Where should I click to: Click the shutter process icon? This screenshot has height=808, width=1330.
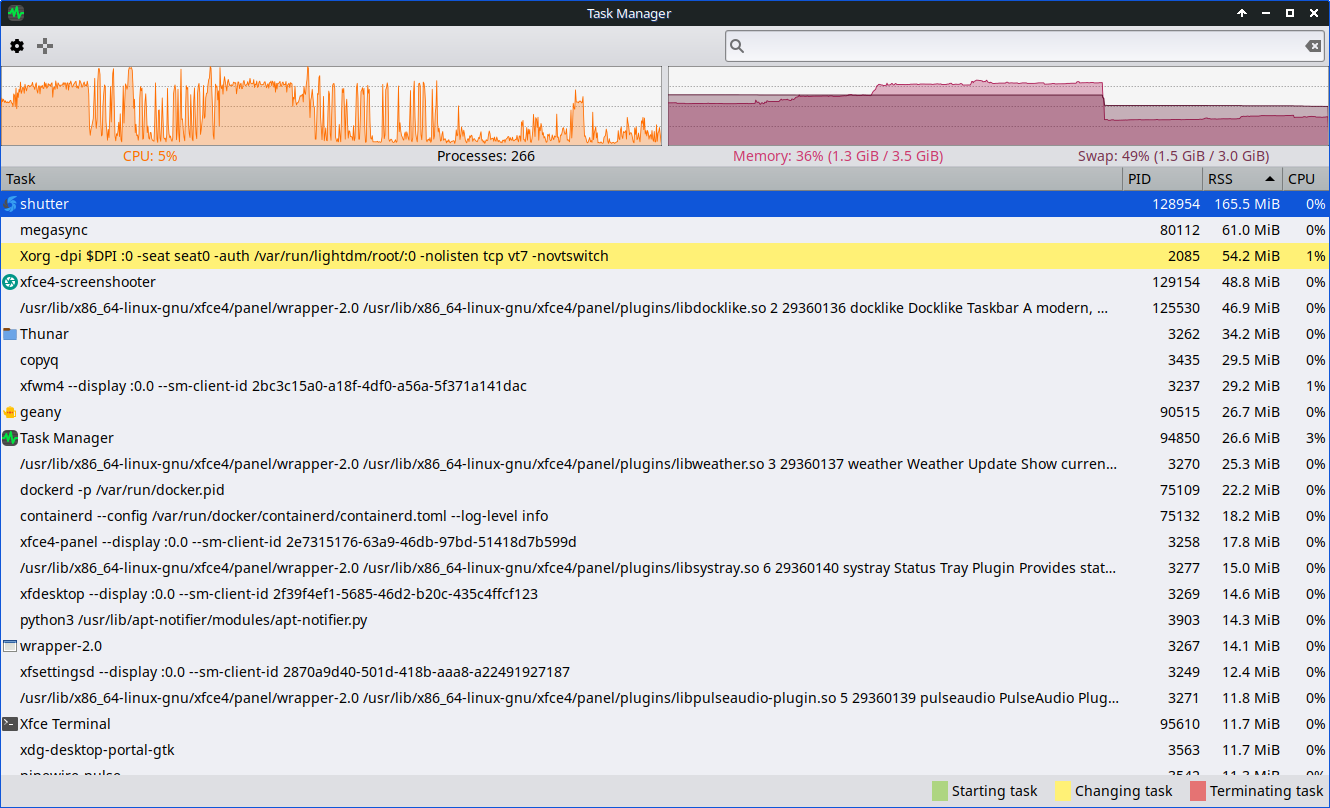10,204
